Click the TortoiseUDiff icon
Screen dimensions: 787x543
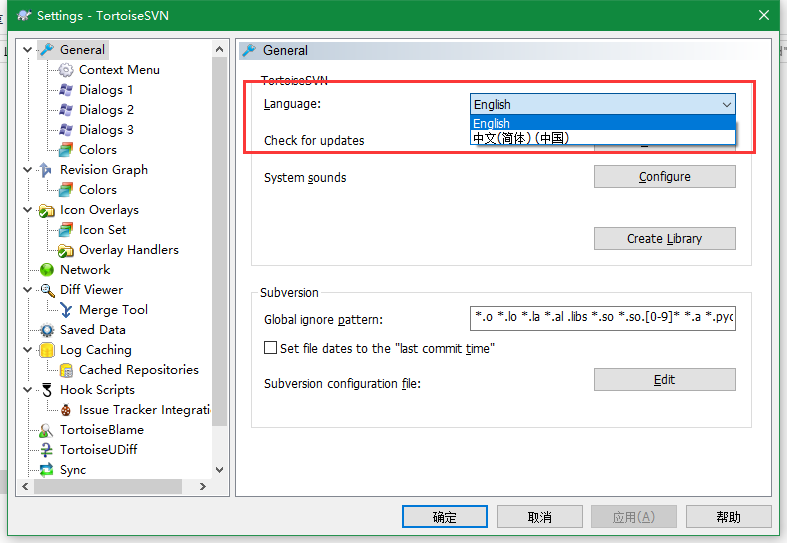[x=47, y=450]
